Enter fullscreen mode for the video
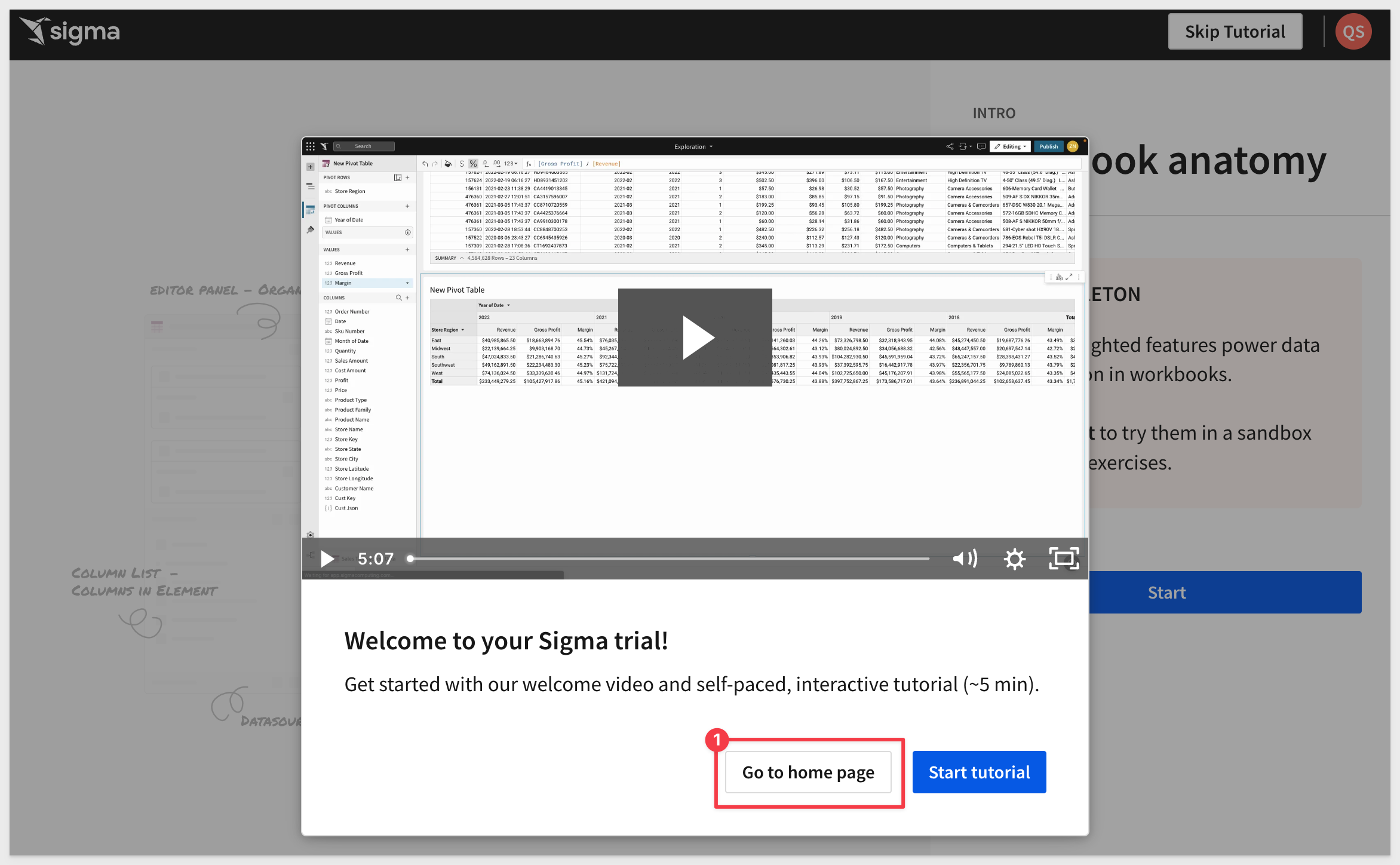The height and width of the screenshot is (865, 1400). click(1064, 559)
